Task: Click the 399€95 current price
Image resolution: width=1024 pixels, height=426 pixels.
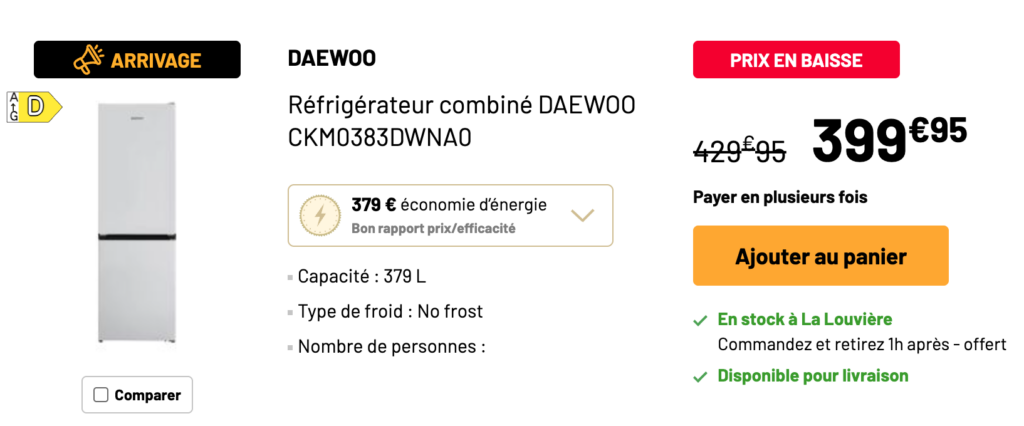Action: click(x=889, y=139)
